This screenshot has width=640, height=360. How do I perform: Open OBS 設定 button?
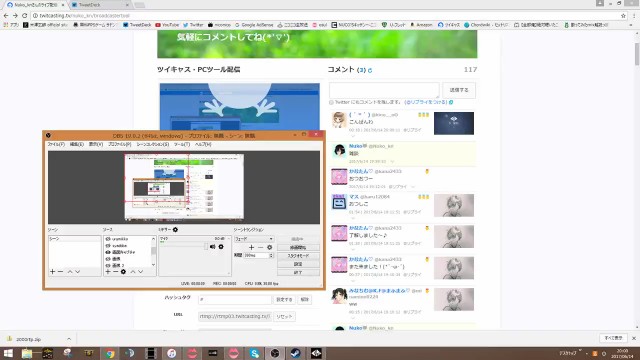pos(298,264)
